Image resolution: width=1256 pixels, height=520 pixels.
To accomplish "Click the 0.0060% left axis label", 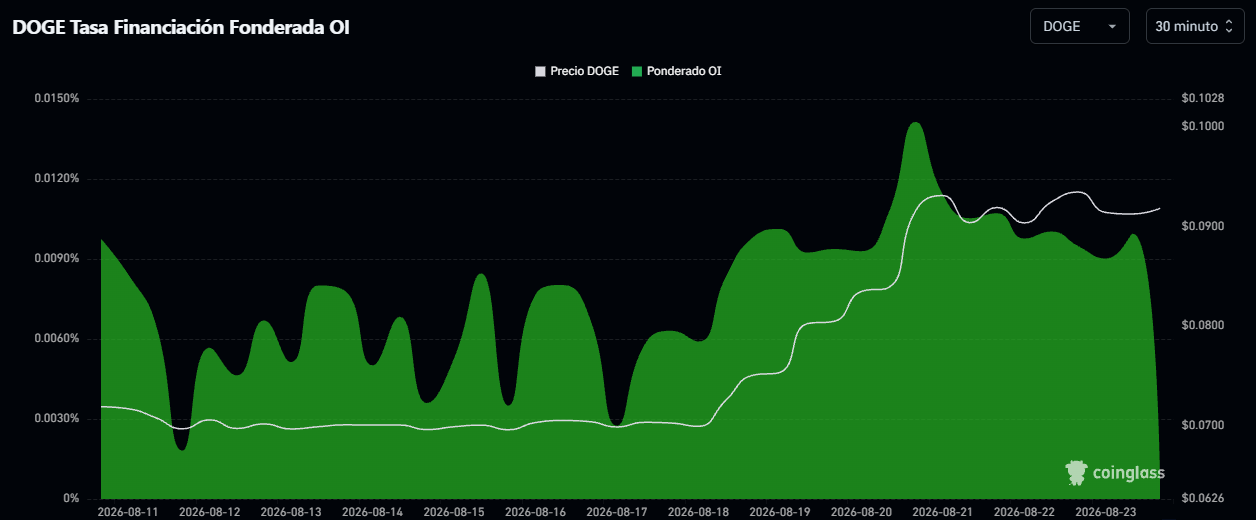I will pyautogui.click(x=57, y=339).
